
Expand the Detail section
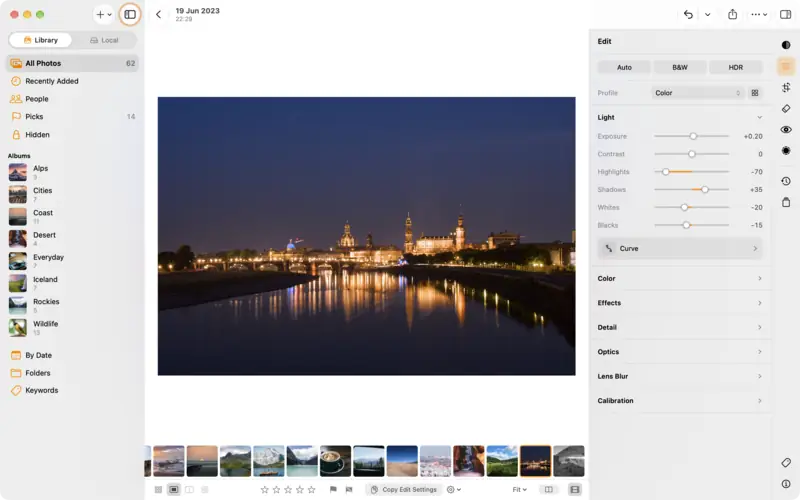coord(680,328)
